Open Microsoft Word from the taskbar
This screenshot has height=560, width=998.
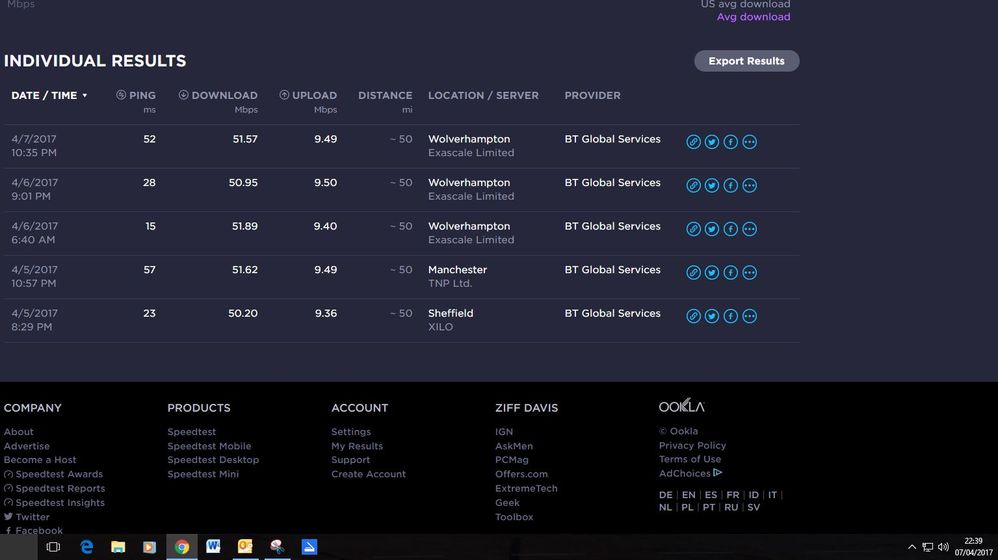pos(213,547)
